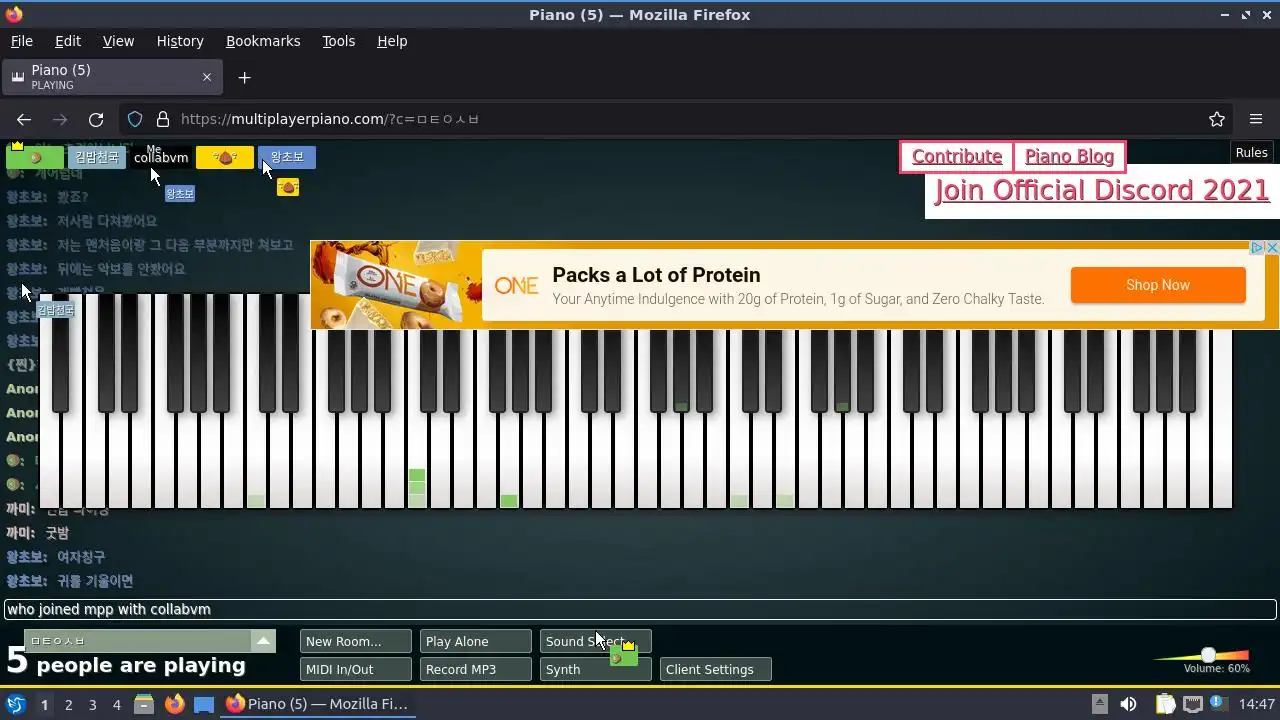Click chat message 귀를 기울이면
1280x720 pixels.
point(95,581)
